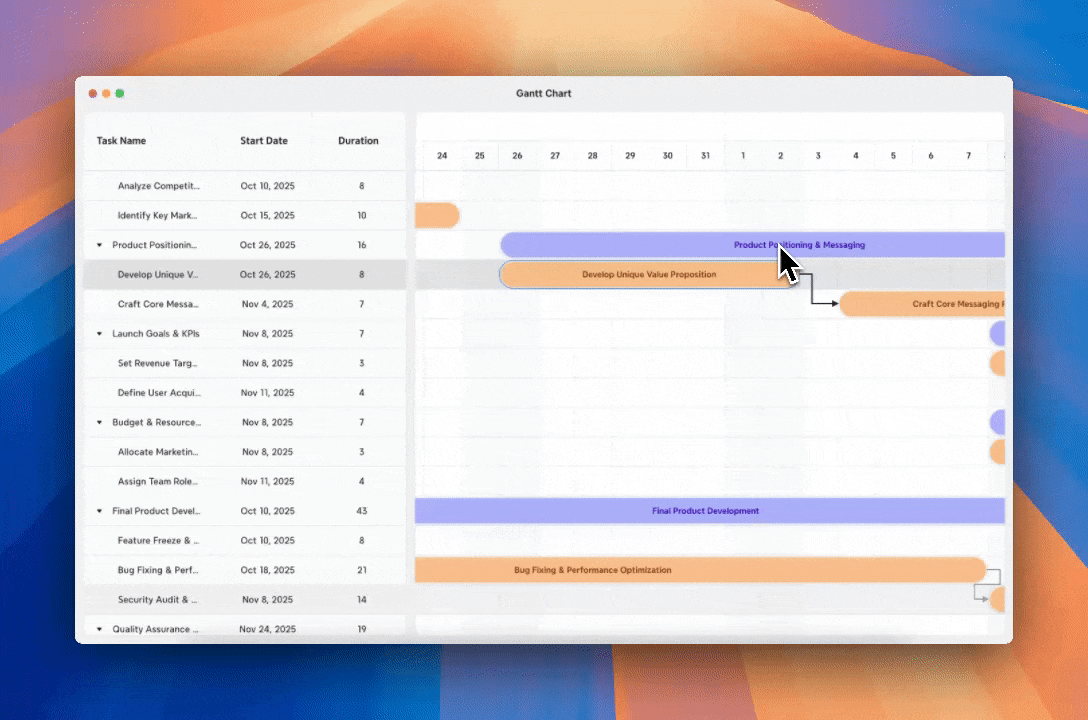
Task: Click day 1 in the timeline header
Action: tap(742, 156)
